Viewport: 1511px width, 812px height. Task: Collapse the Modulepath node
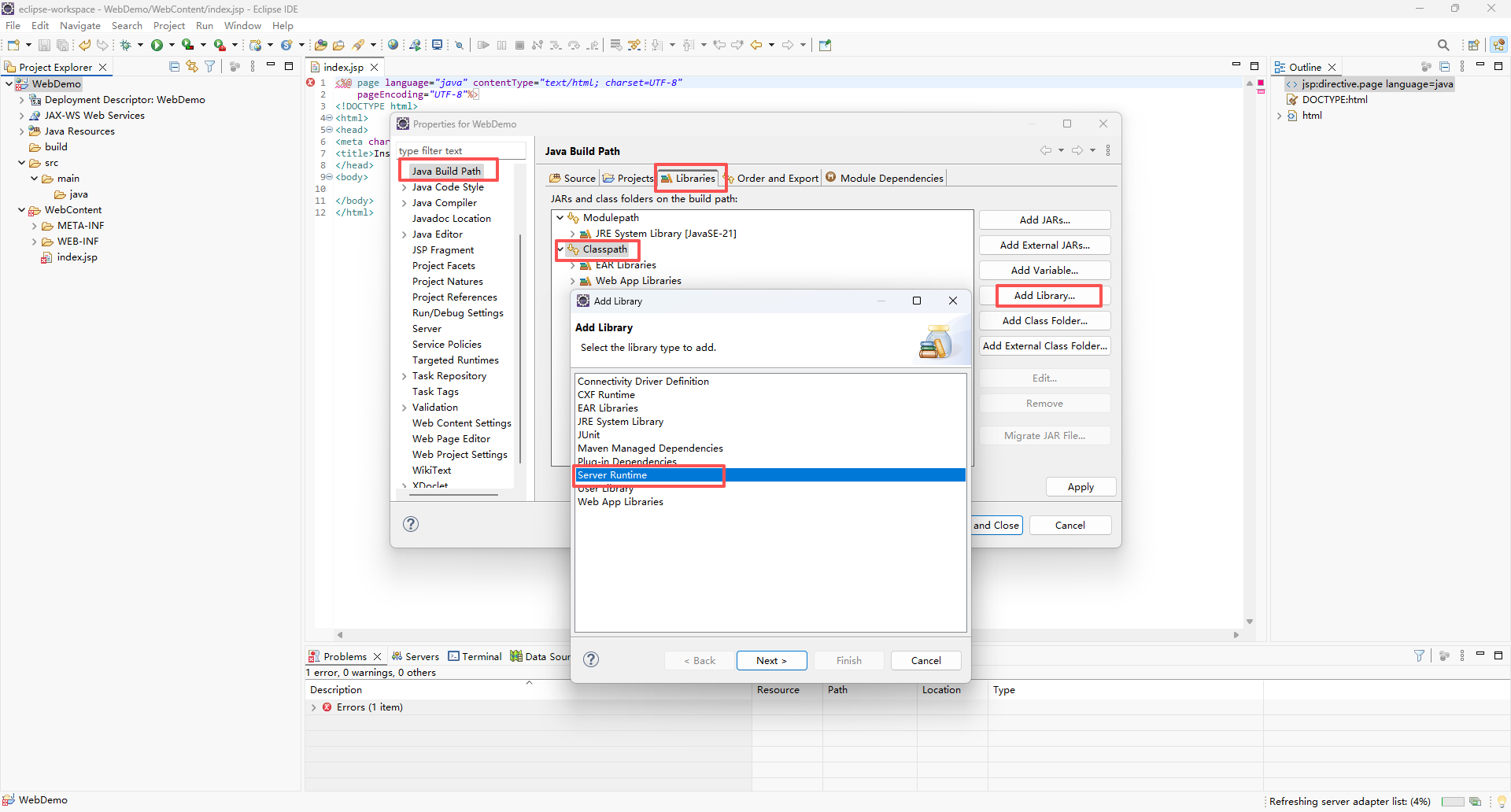(x=560, y=218)
